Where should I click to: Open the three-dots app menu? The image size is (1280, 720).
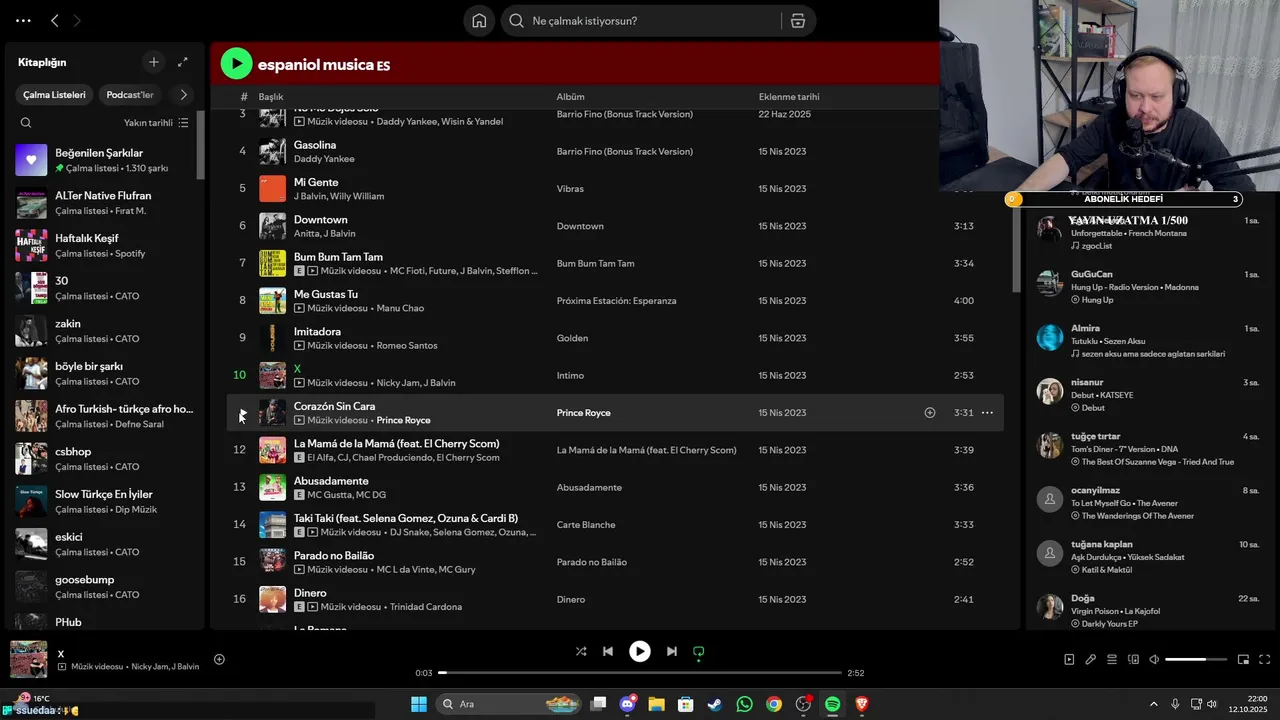click(x=23, y=20)
